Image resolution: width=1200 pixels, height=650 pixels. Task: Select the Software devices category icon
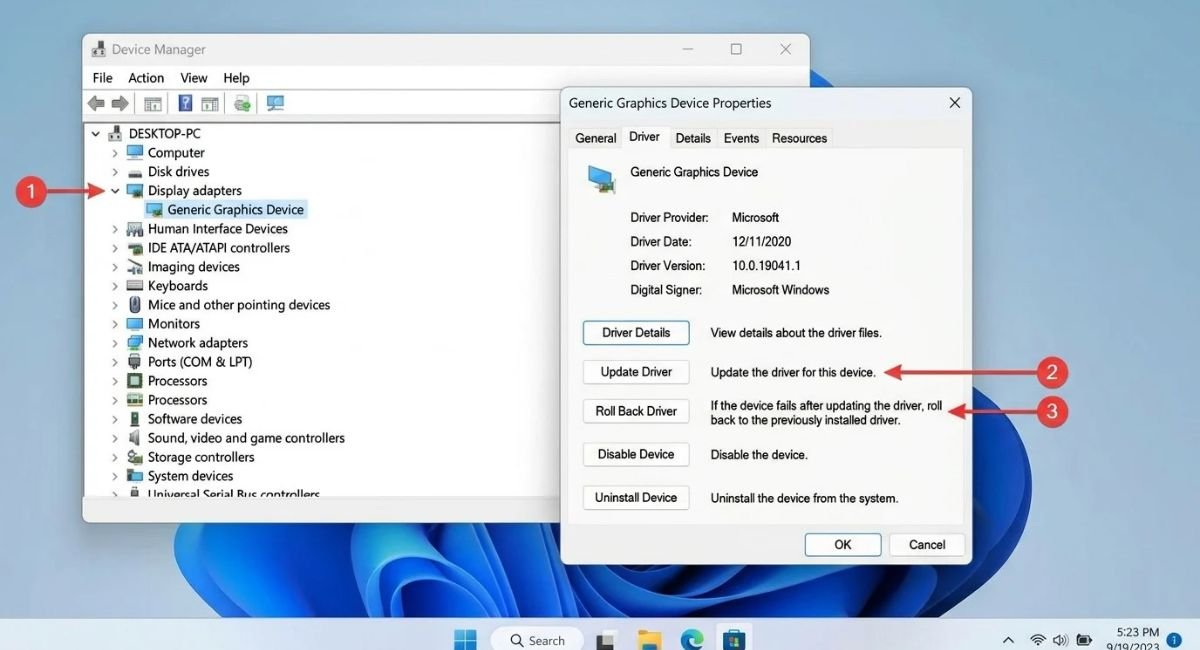pos(135,419)
